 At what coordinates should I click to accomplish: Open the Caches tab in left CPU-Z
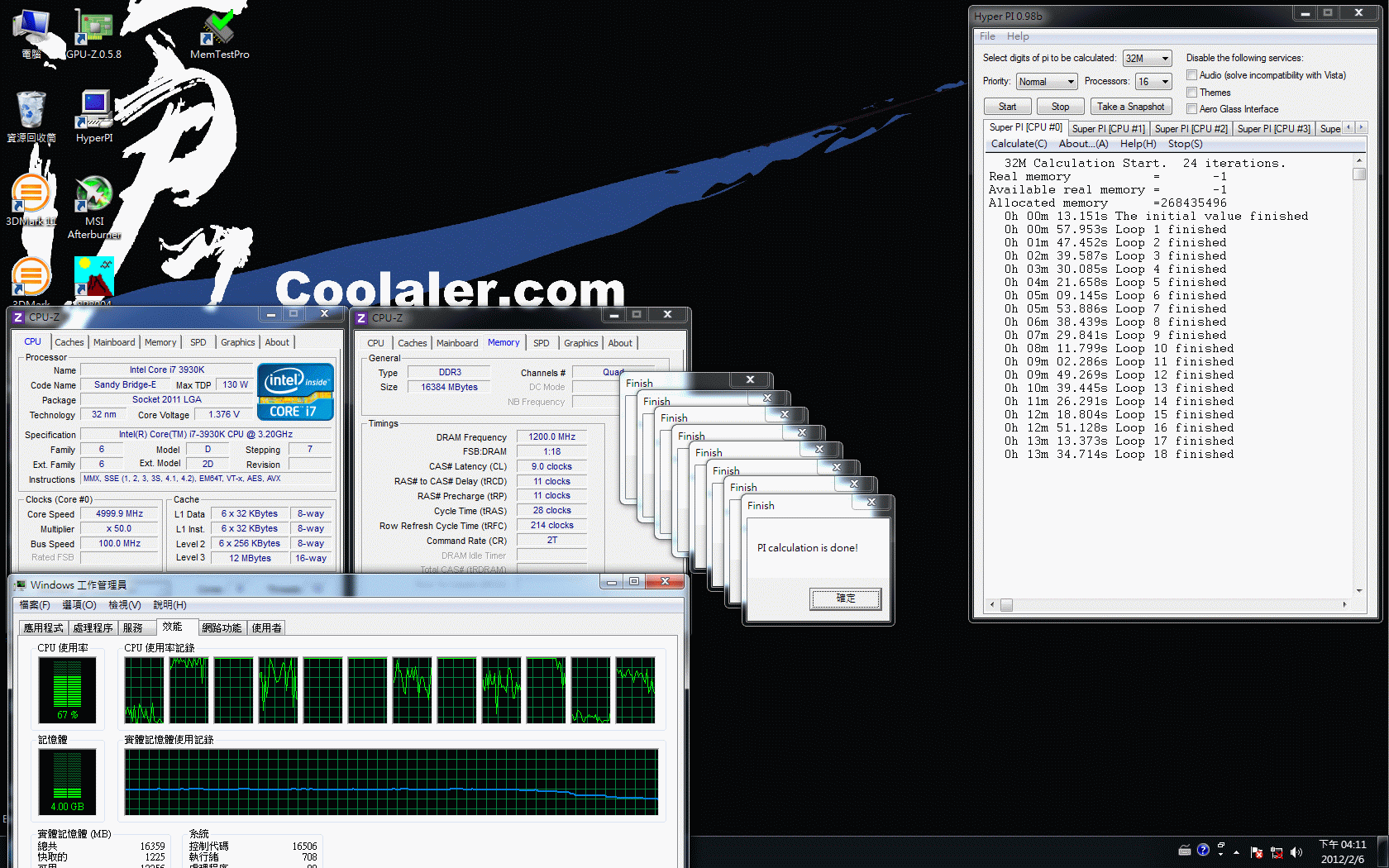(69, 342)
